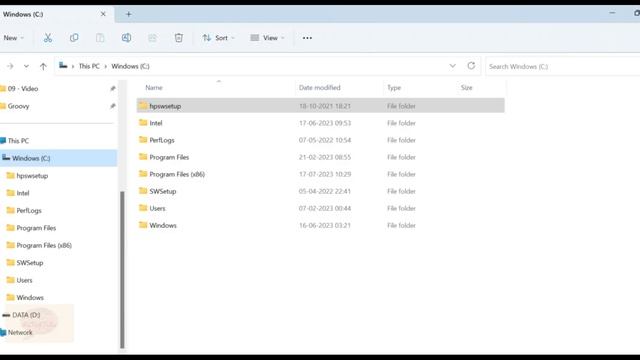Click the Forward navigation arrow

(x=10, y=66)
